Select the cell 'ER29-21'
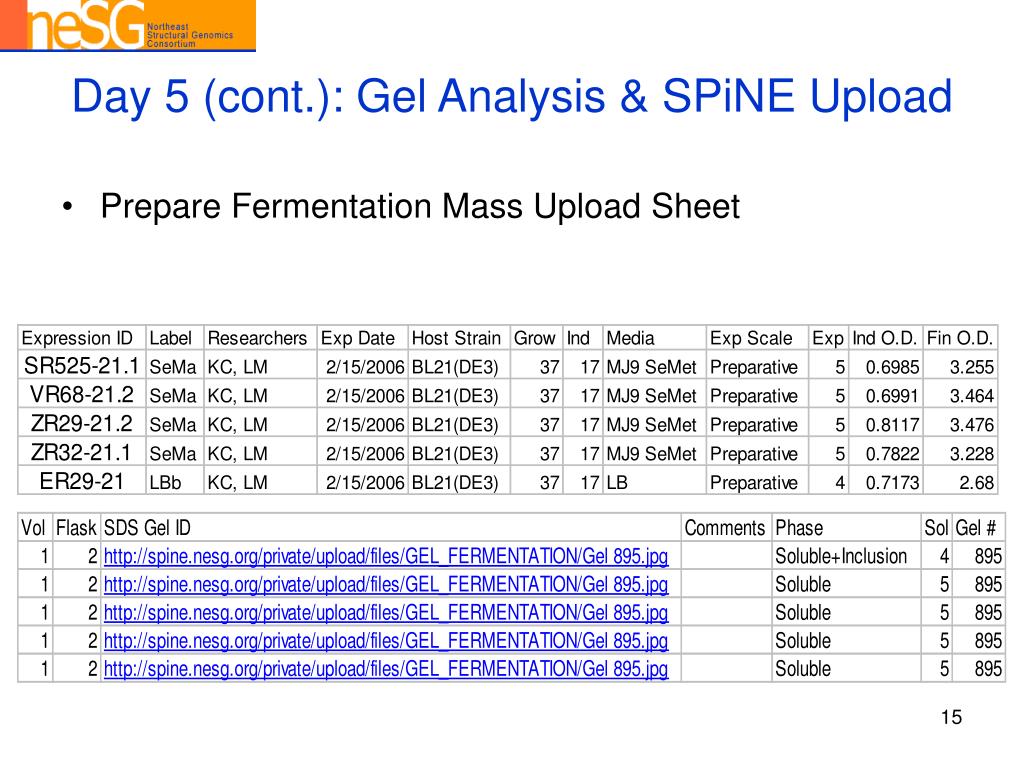Image resolution: width=1024 pixels, height=768 pixels. click(82, 481)
